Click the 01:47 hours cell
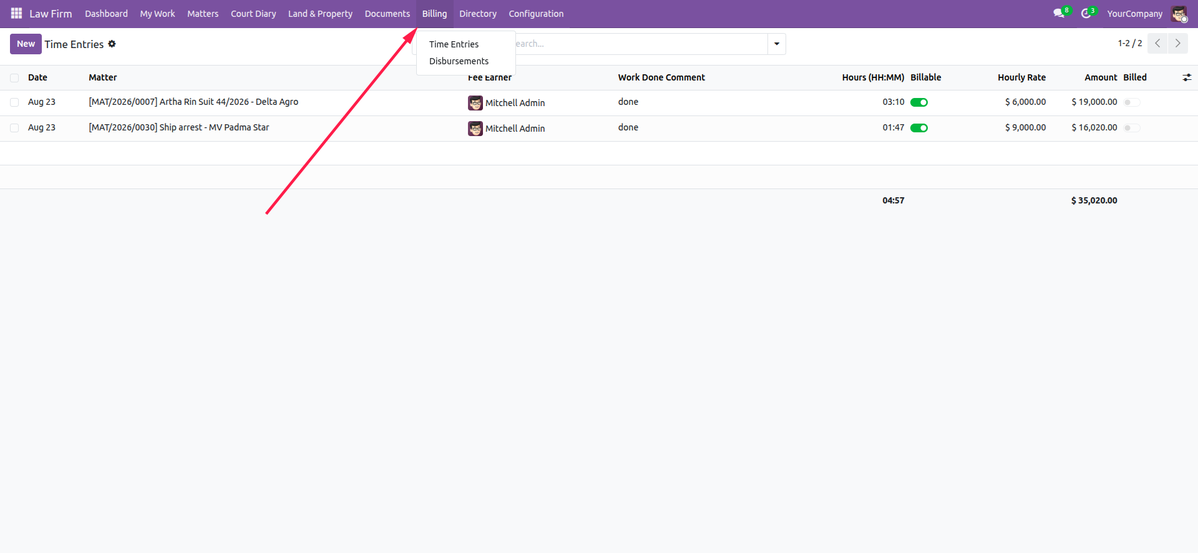The image size is (1198, 553). [x=893, y=128]
